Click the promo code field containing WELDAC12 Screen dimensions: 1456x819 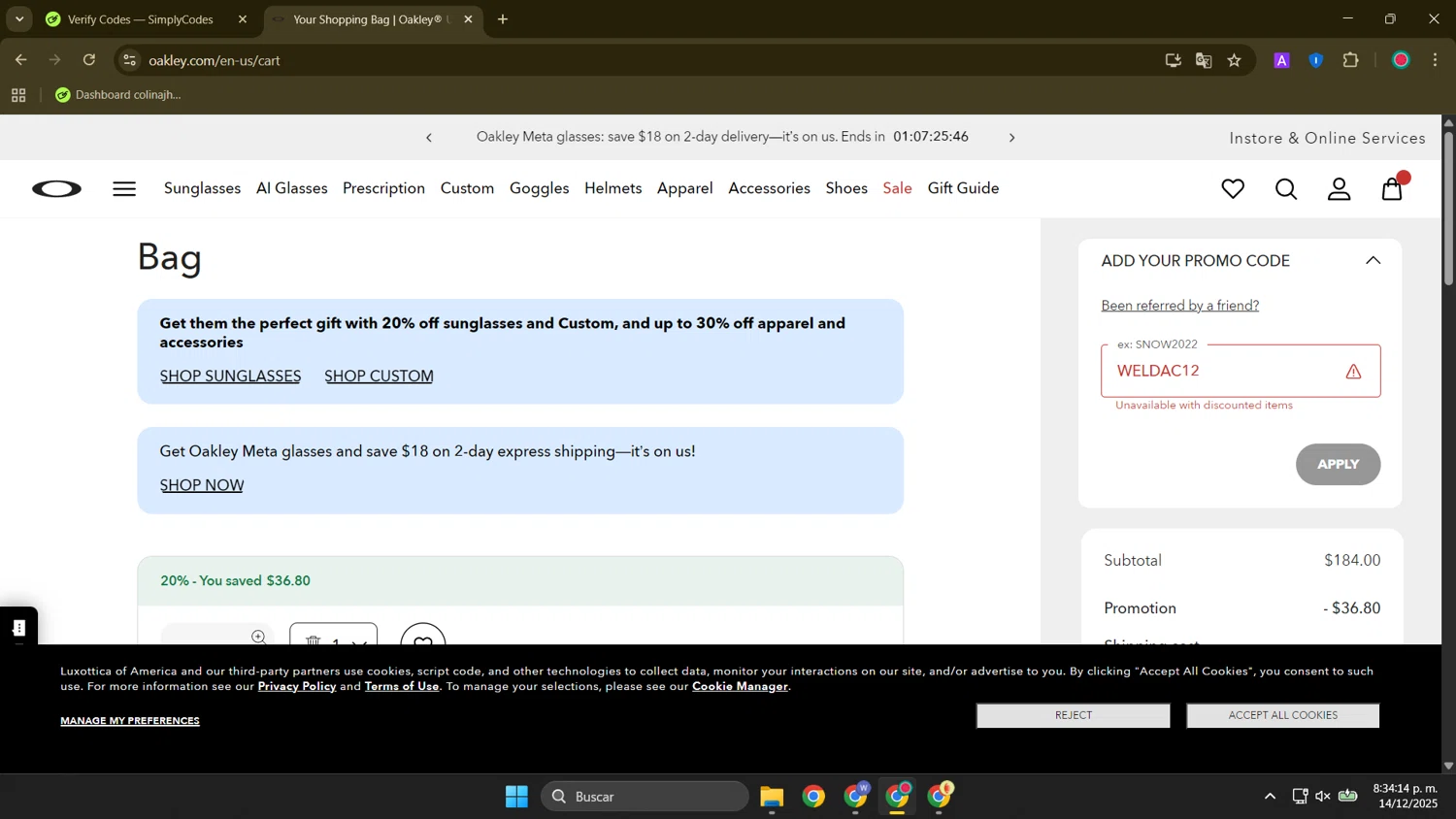pyautogui.click(x=1241, y=371)
